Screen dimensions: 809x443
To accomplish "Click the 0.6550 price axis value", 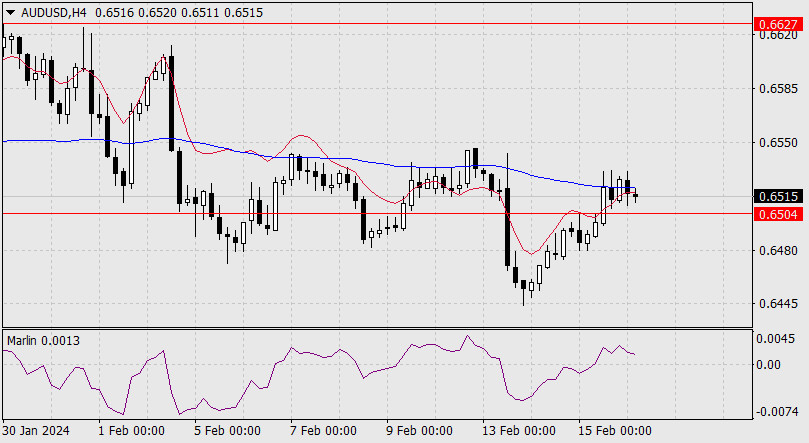I will 779,143.
